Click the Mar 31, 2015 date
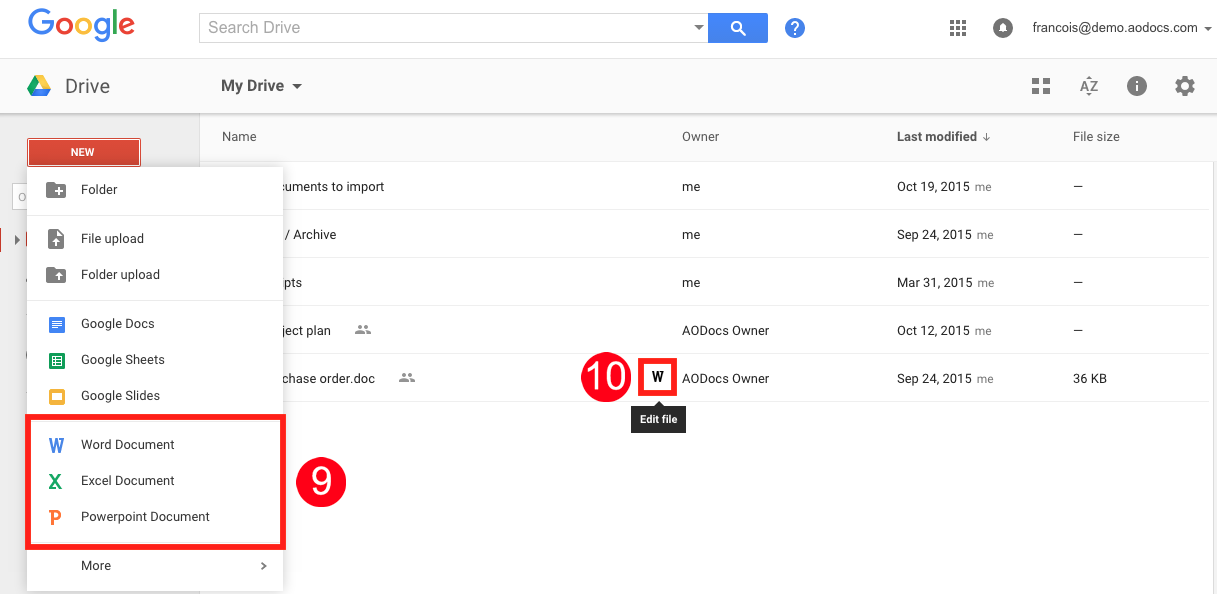This screenshot has height=594, width=1217. [x=935, y=283]
